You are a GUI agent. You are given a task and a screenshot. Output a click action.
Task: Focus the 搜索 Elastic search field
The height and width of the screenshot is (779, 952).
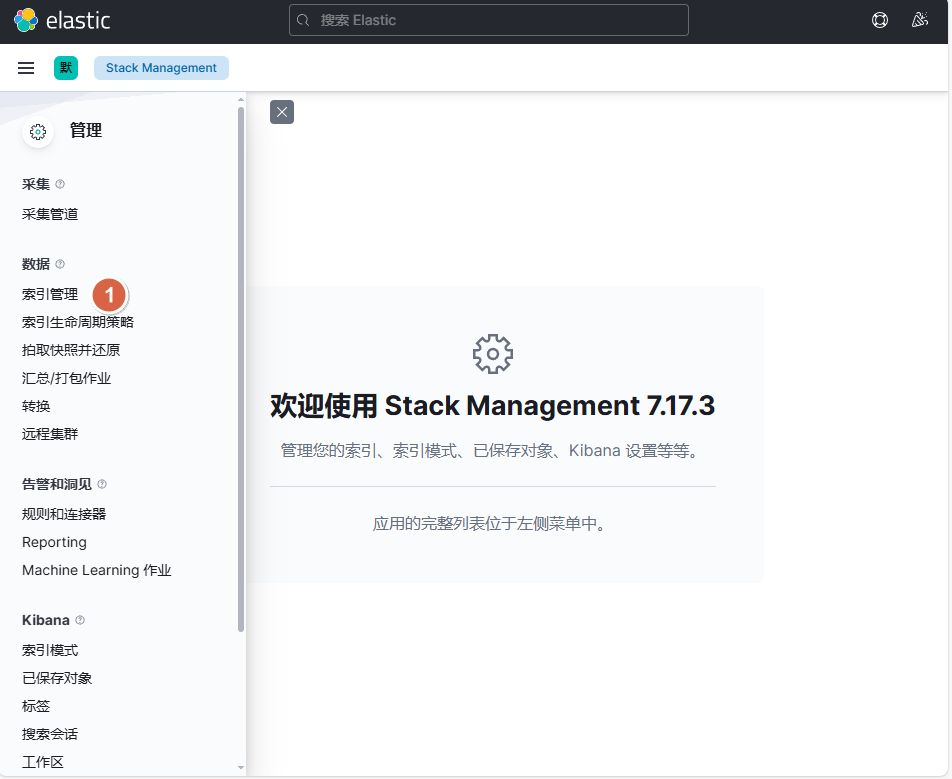click(x=489, y=21)
